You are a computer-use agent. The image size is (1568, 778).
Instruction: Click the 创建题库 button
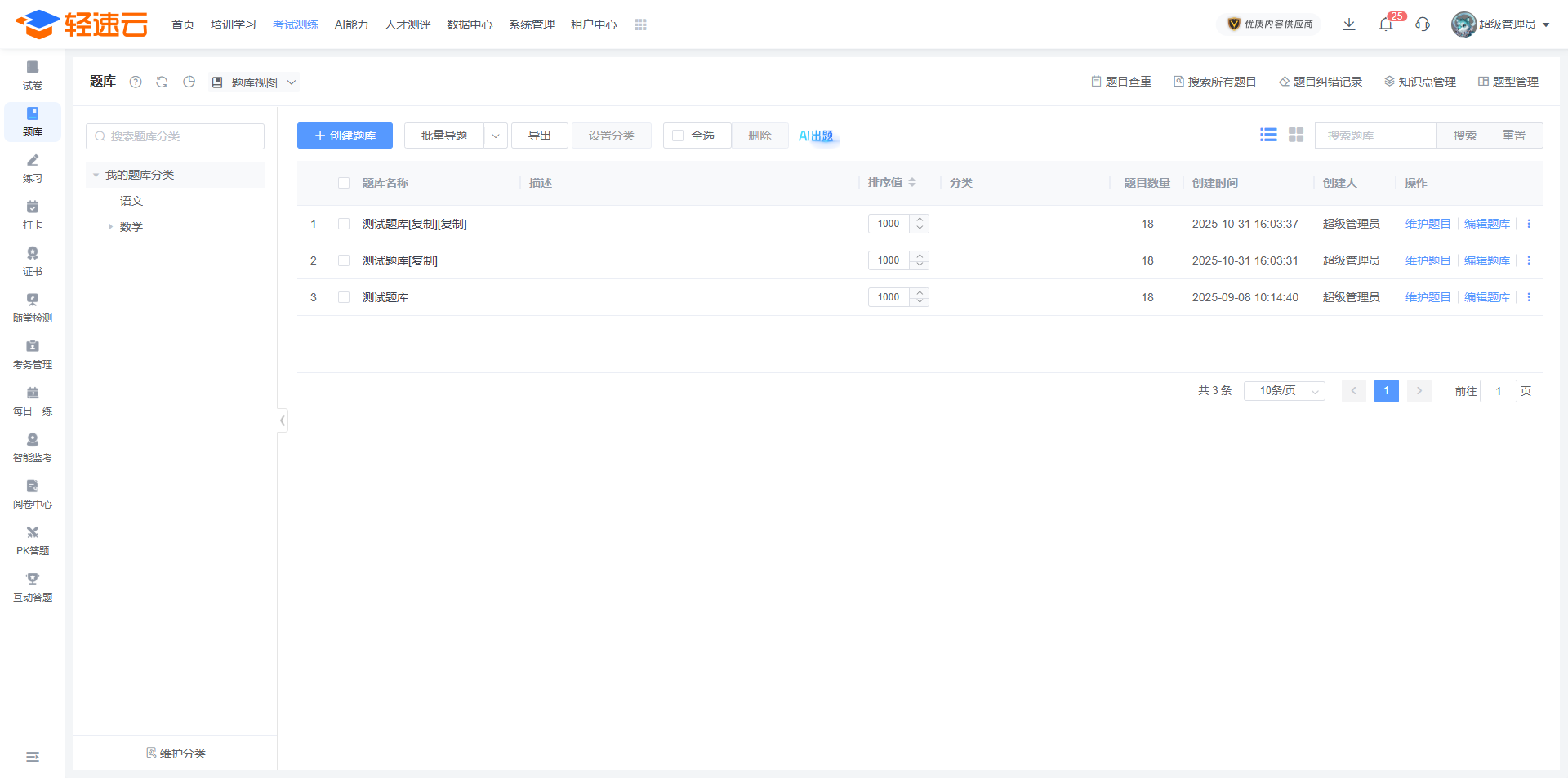tap(345, 136)
